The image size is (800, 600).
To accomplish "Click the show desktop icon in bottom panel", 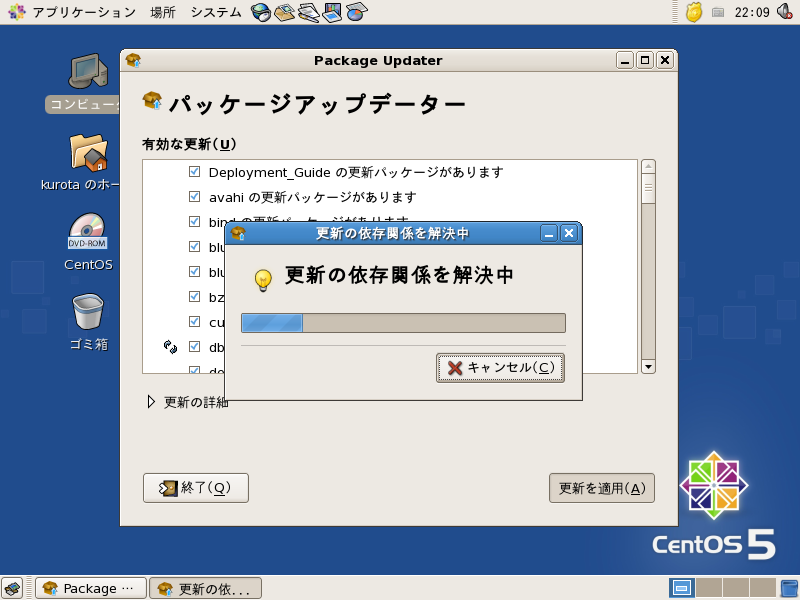I will tap(13, 588).
